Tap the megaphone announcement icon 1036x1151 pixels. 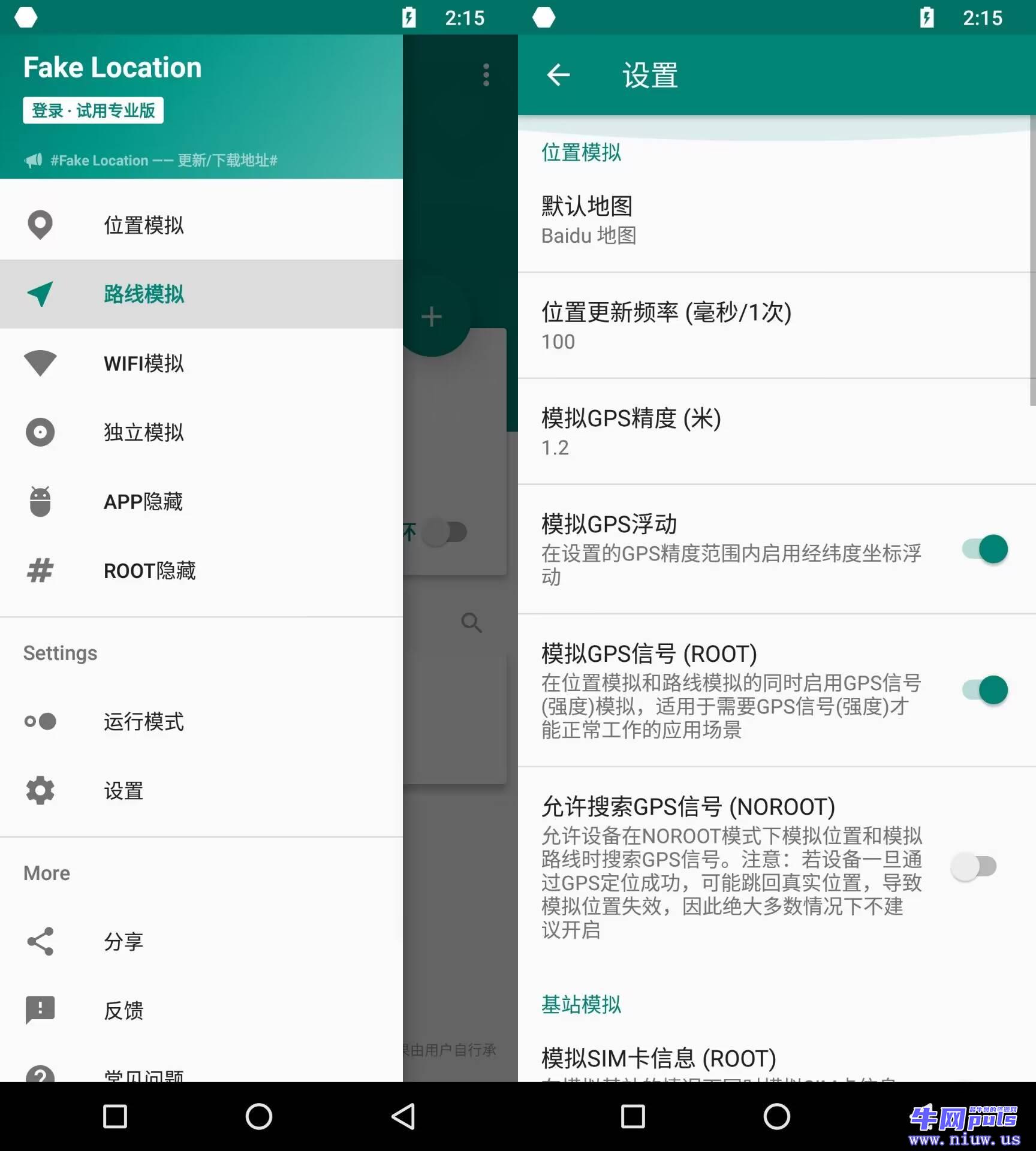coord(33,160)
